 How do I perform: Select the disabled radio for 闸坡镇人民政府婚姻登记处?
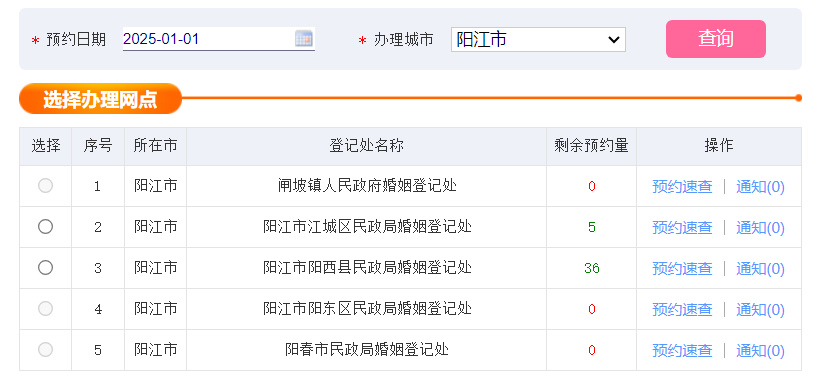(46, 186)
